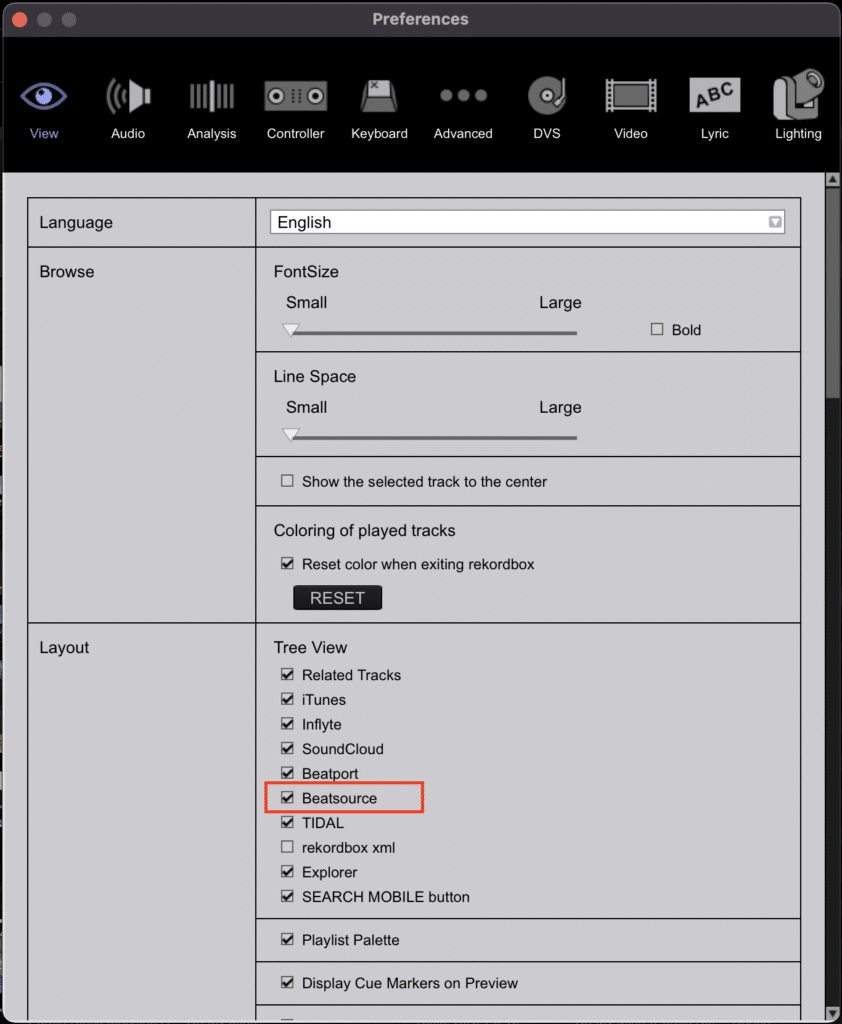842x1024 pixels.
Task: Open the Lighting moving-head icon
Action: [x=798, y=97]
